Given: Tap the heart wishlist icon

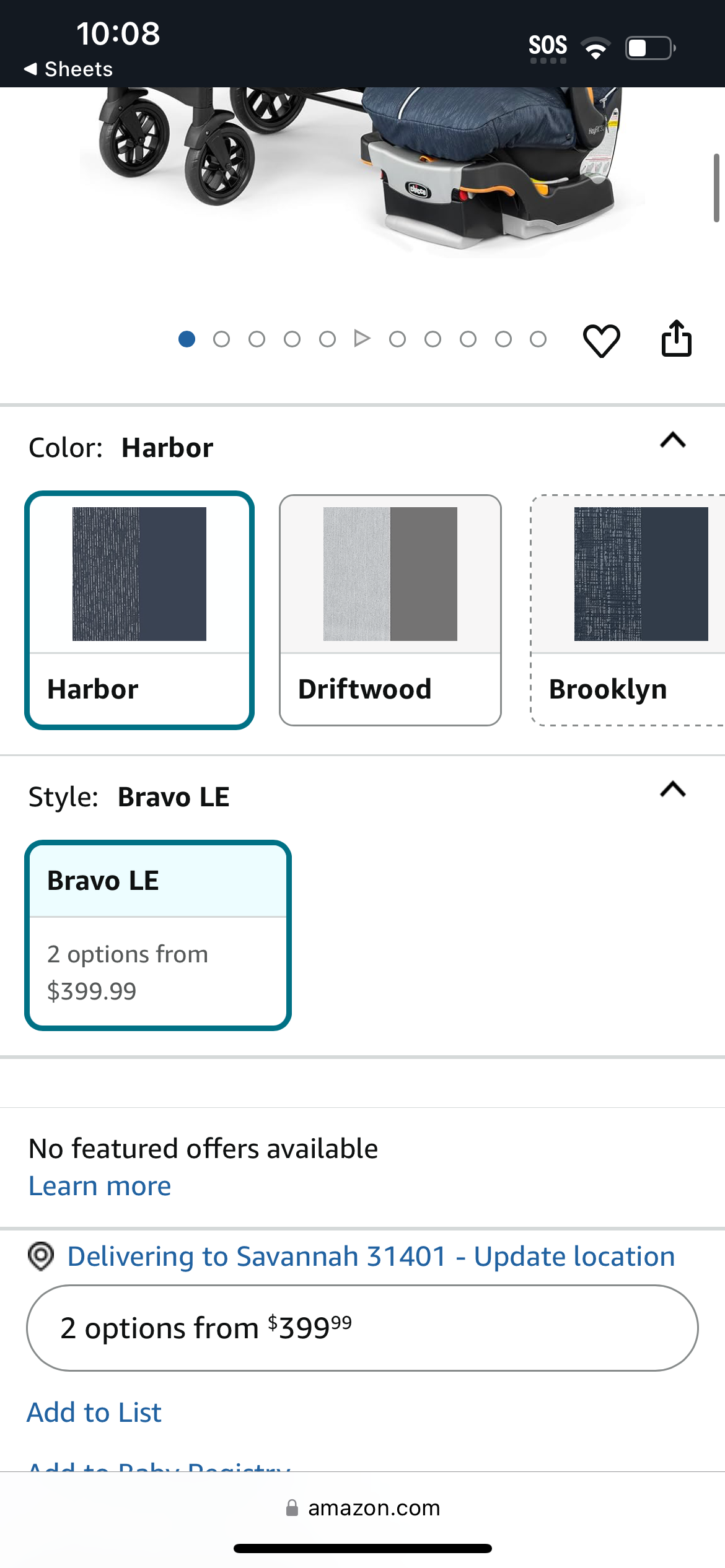Looking at the screenshot, I should point(601,340).
